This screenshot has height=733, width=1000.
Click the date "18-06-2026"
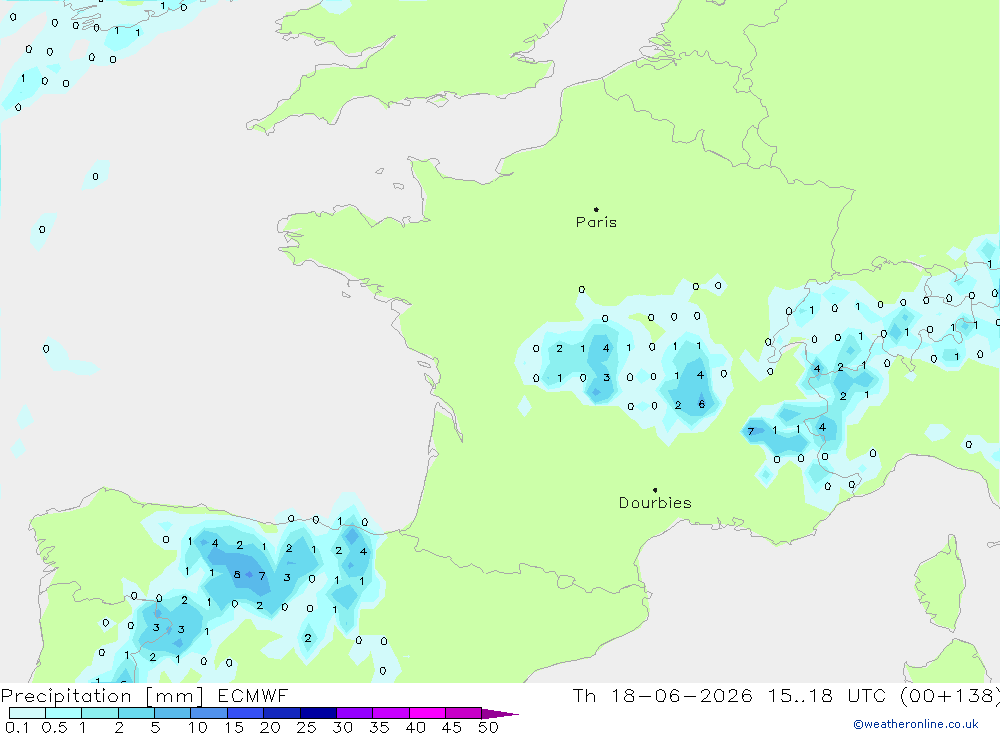tap(682, 695)
